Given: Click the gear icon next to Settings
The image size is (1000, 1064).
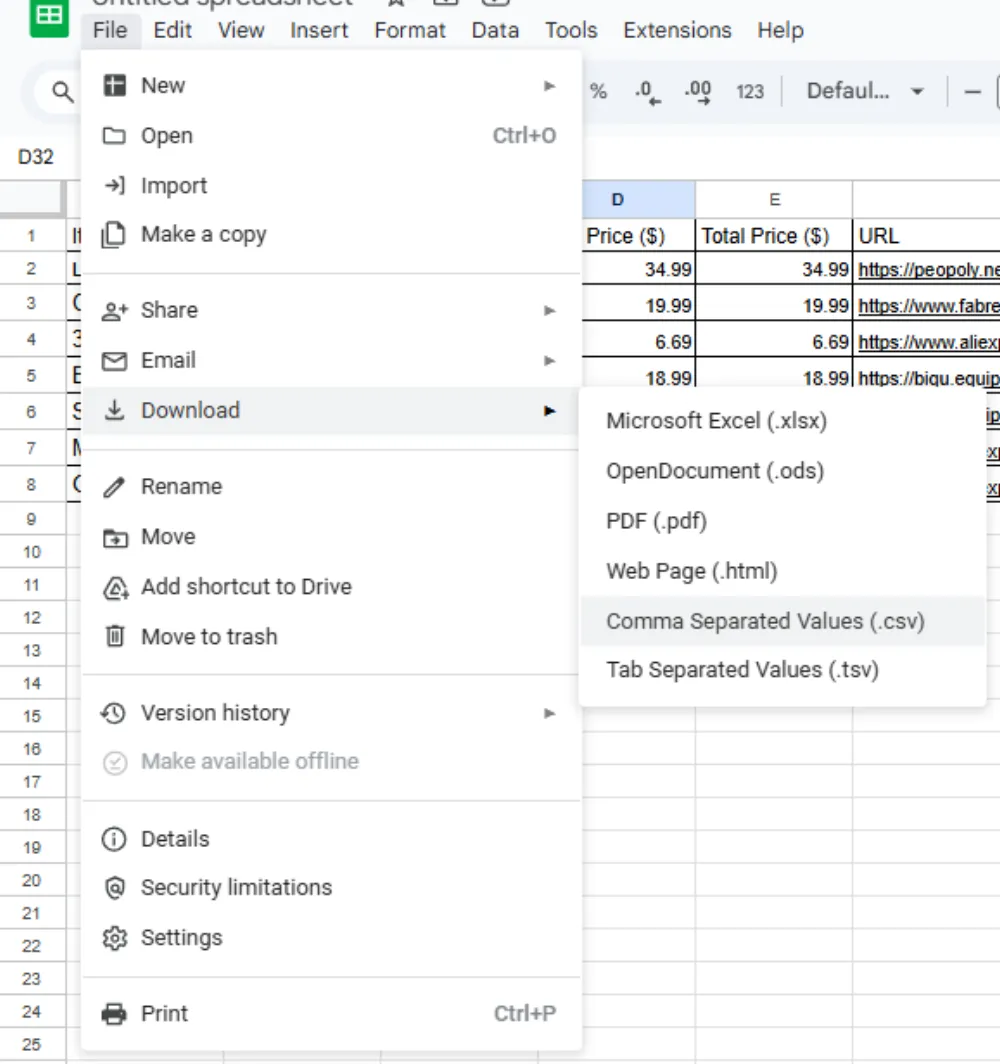Looking at the screenshot, I should point(115,938).
